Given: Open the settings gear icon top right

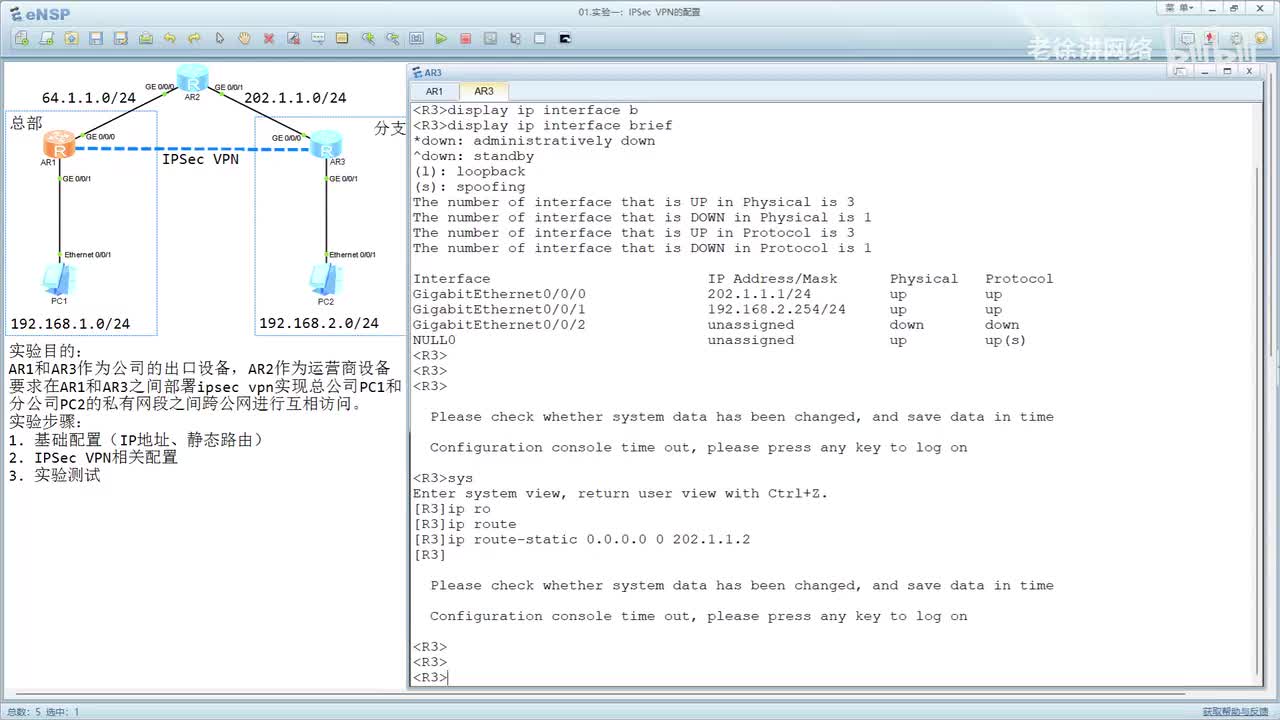Looking at the screenshot, I should pyautogui.click(x=1236, y=39).
